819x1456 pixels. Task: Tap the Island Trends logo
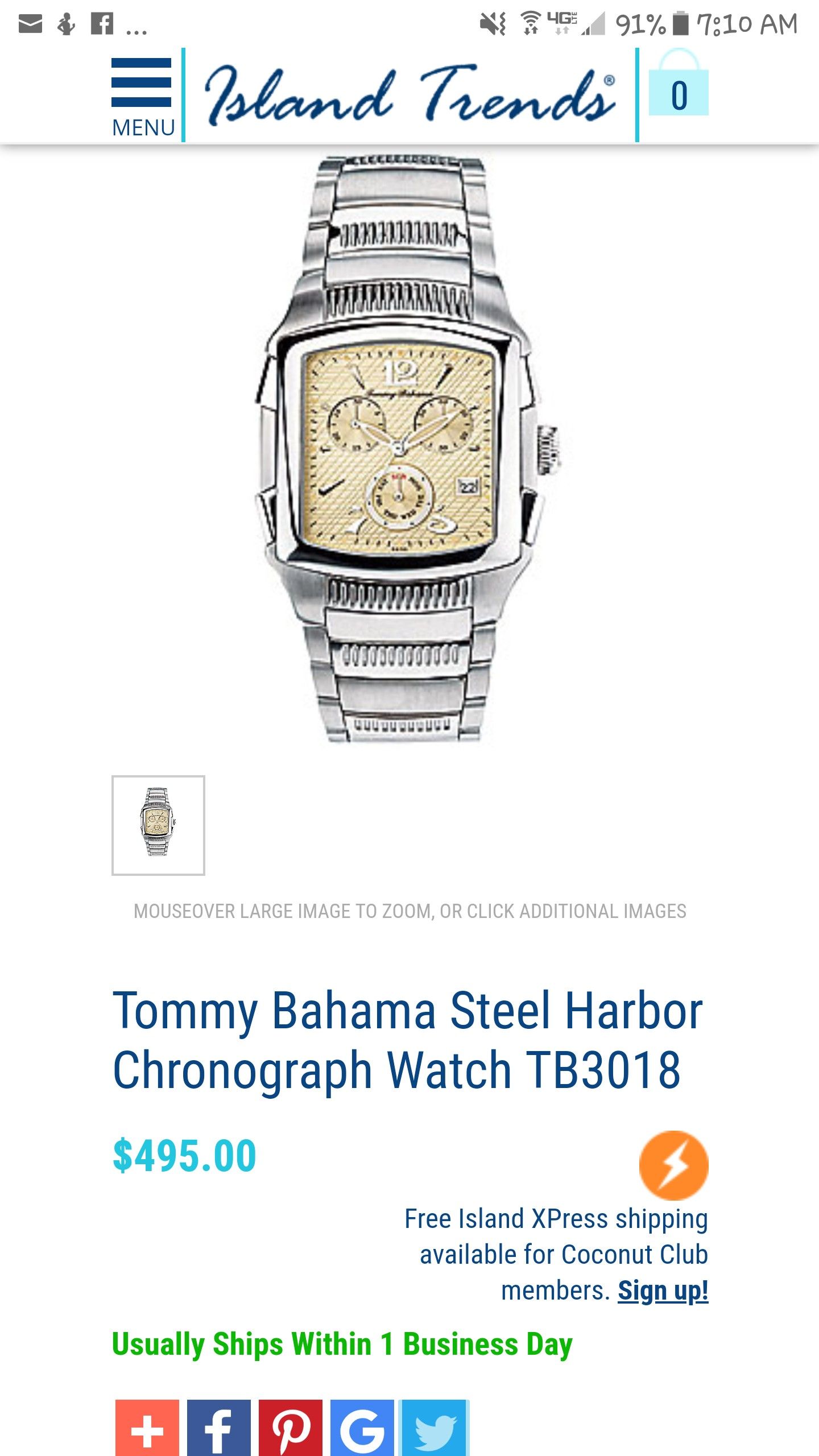[410, 96]
